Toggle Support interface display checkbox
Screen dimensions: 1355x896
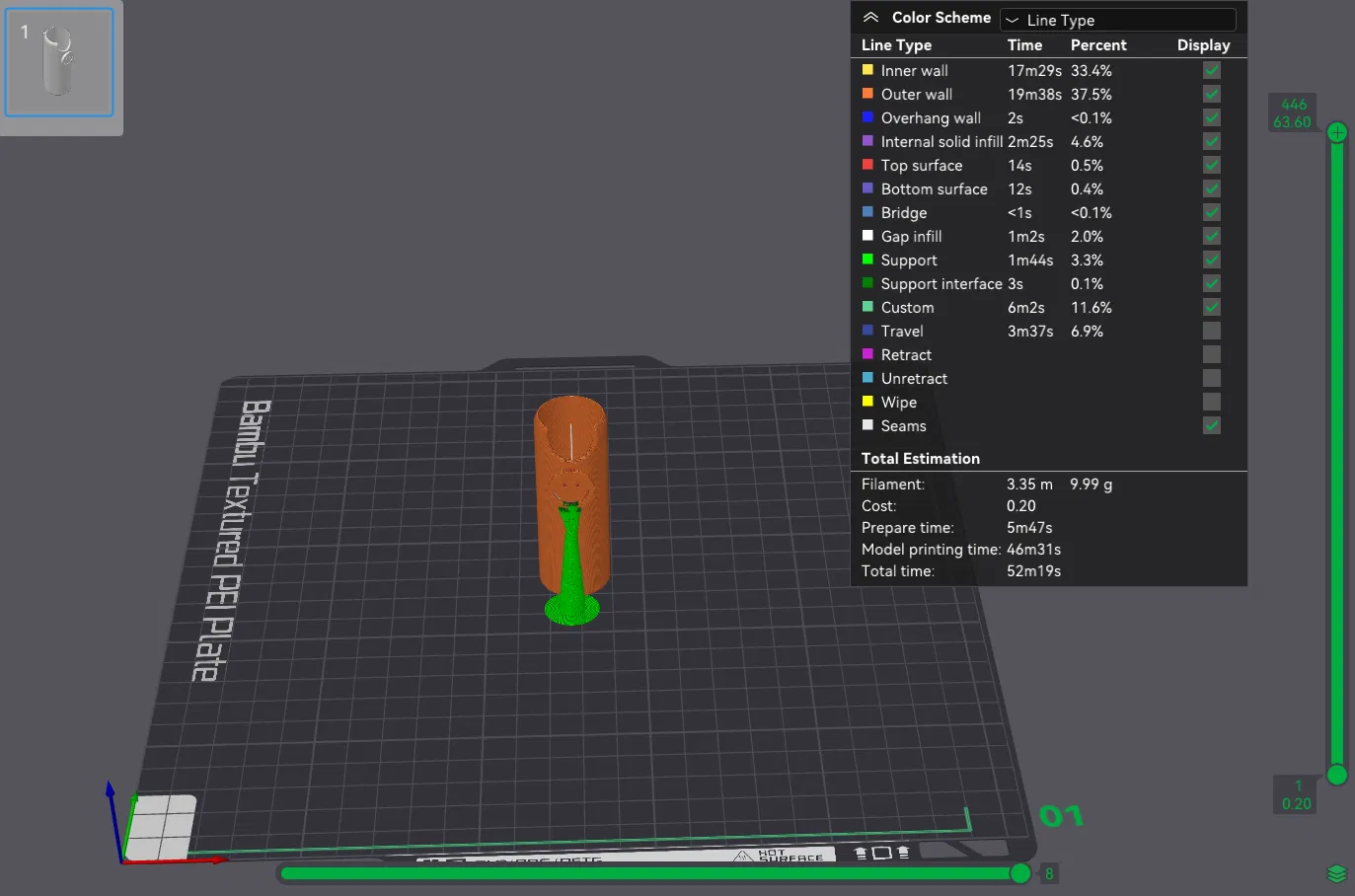pyautogui.click(x=1212, y=283)
